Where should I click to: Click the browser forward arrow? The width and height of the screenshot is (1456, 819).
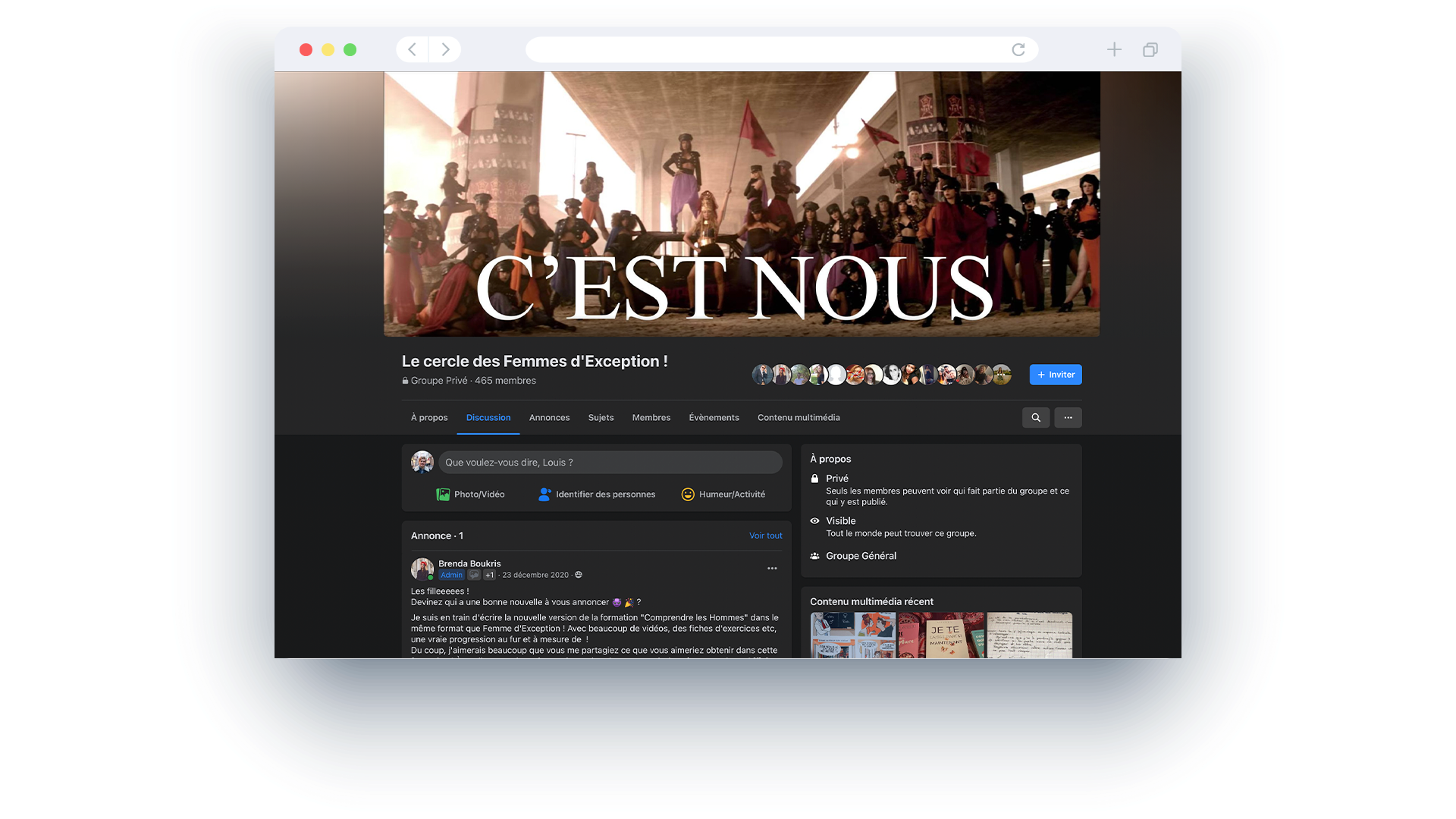(445, 50)
